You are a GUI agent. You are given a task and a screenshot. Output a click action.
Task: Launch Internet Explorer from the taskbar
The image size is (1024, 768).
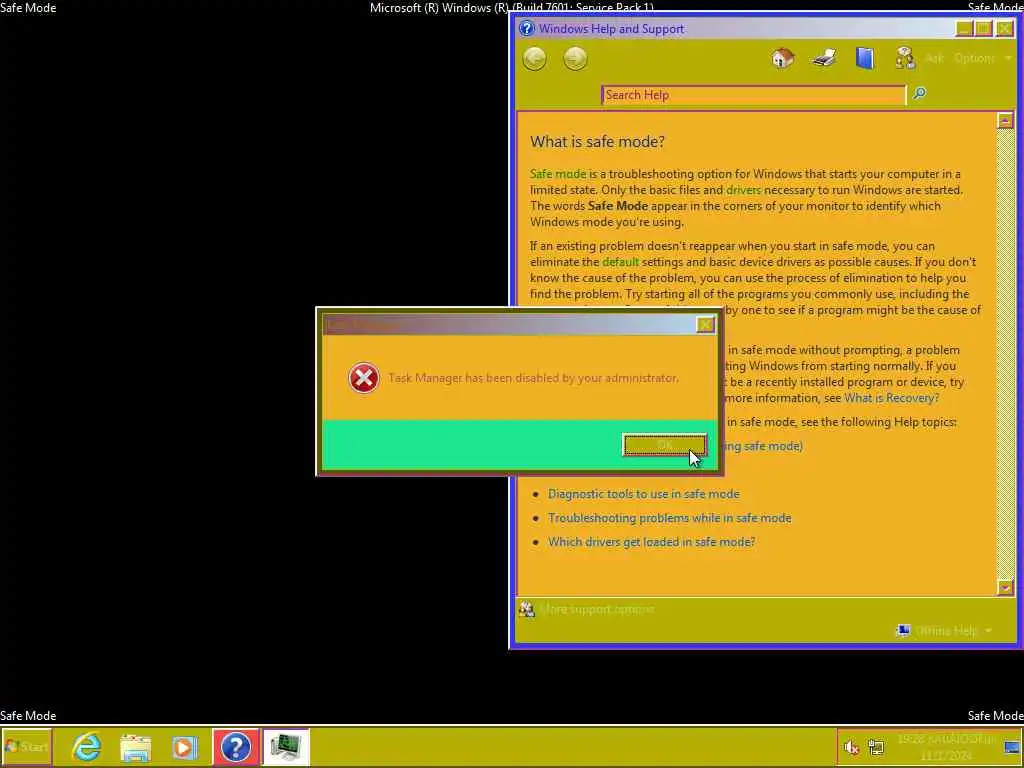(87, 746)
